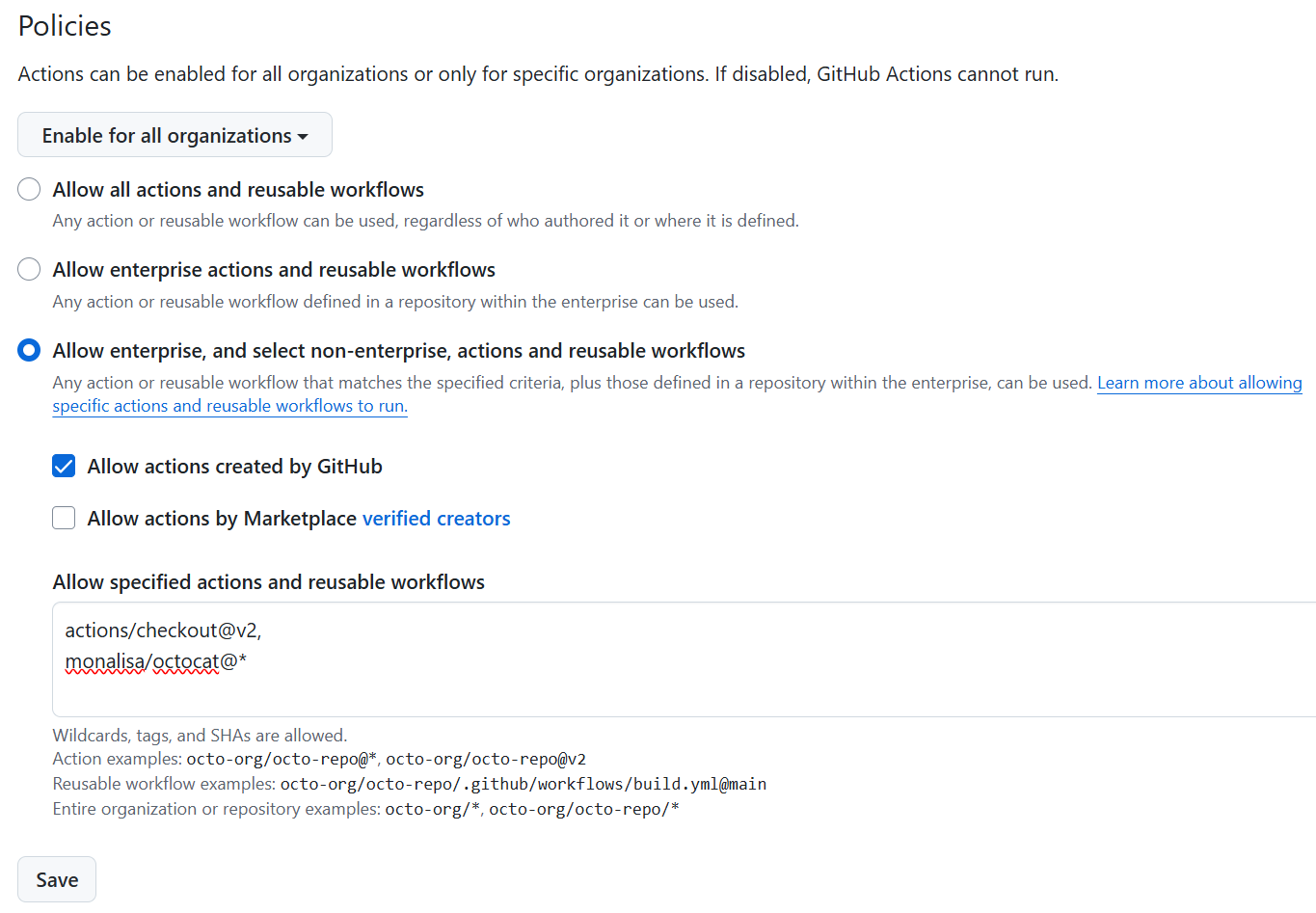1316x913 pixels.
Task: Click the caret on the policy enable button
Action: click(305, 136)
